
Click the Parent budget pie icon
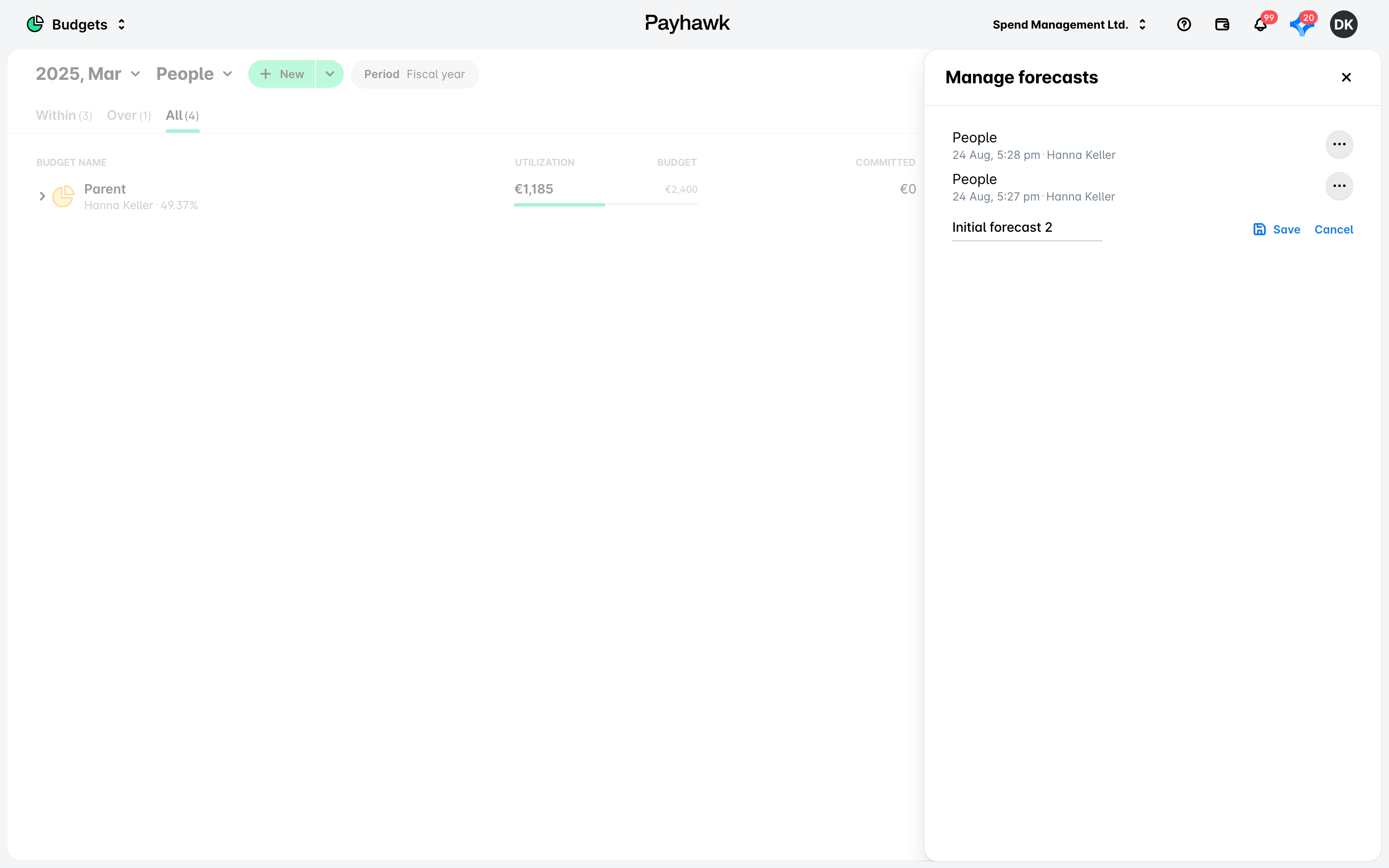pyautogui.click(x=63, y=196)
